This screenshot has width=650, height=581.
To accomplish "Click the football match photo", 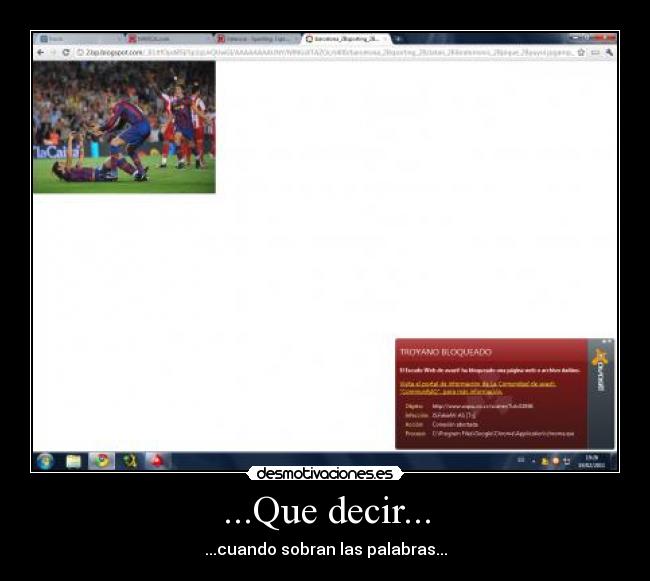I will click(x=124, y=127).
